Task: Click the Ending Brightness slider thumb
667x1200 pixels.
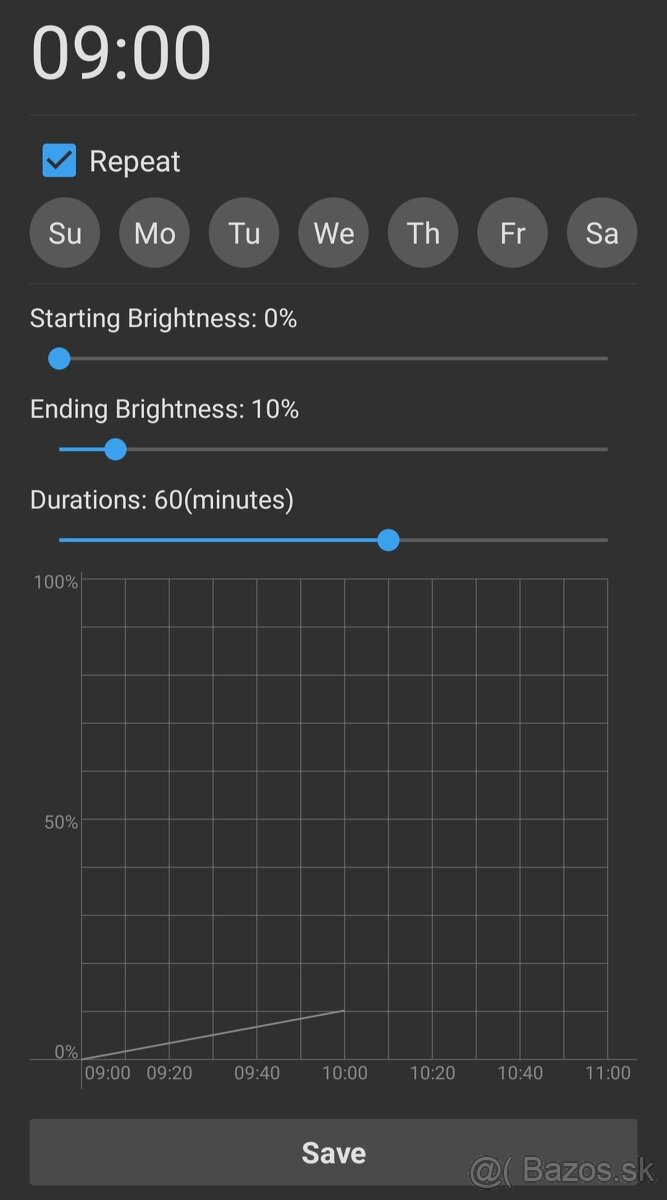Action: point(115,449)
